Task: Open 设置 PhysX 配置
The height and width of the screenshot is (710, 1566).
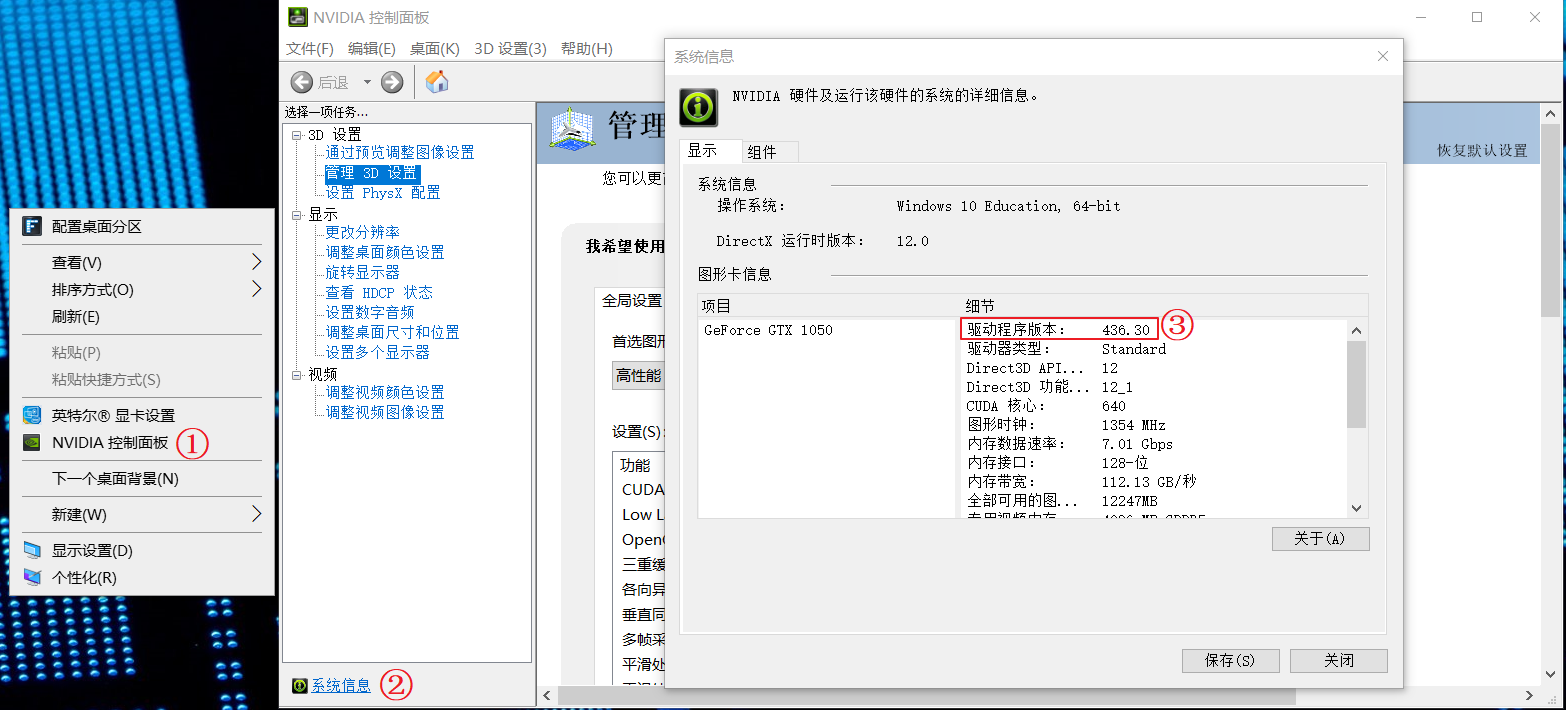Action: [383, 193]
